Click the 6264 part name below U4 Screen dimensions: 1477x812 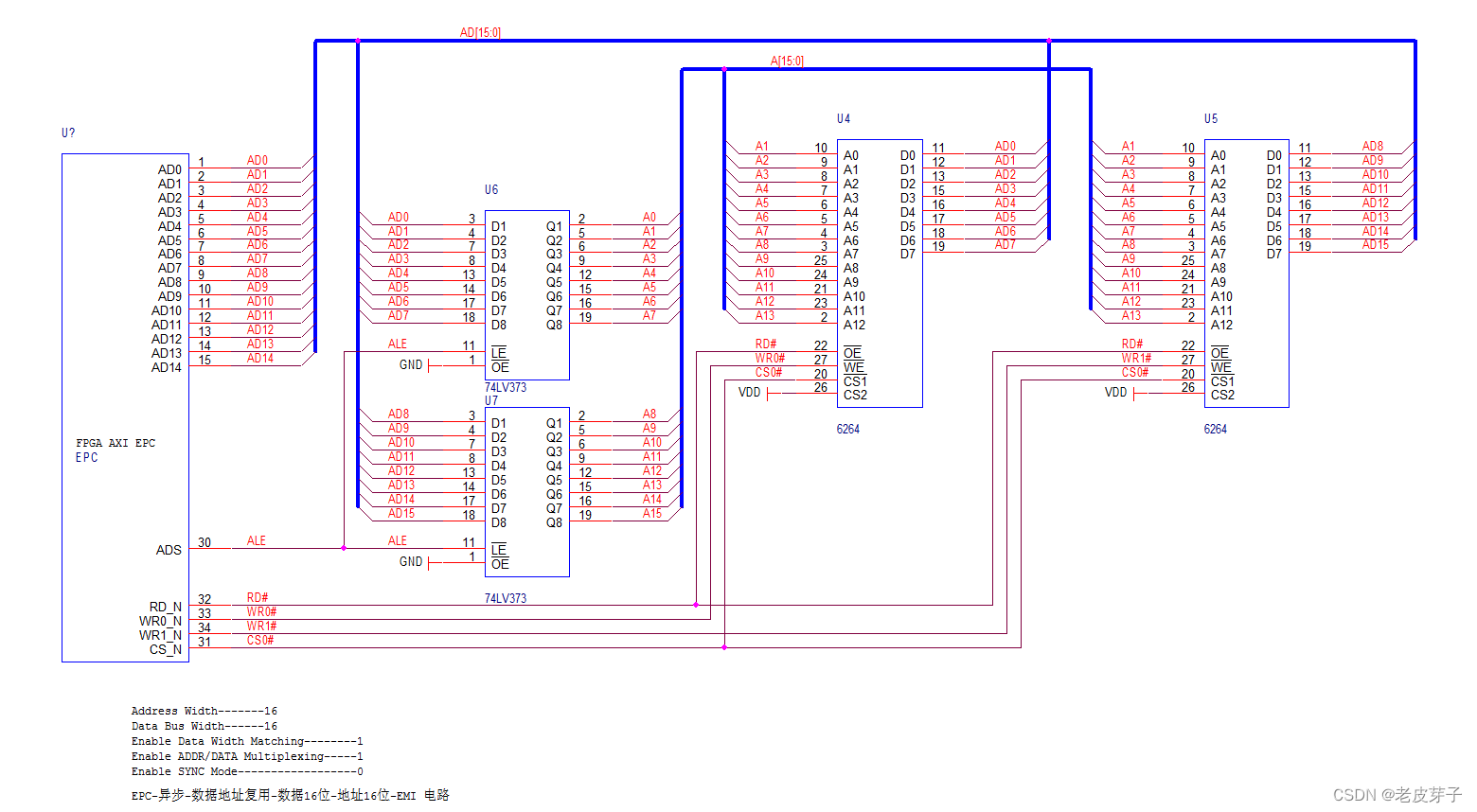pos(848,429)
